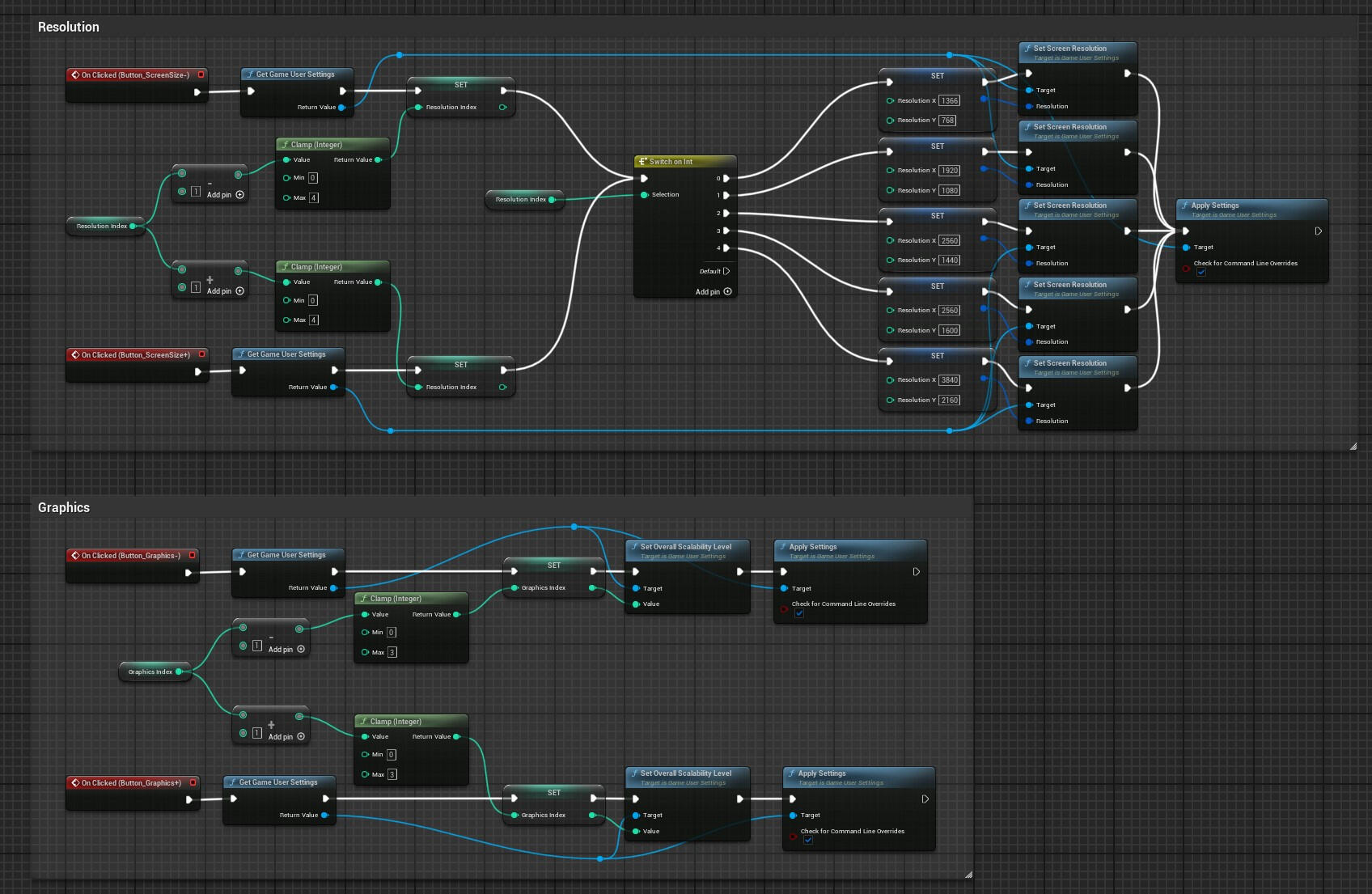Add a pin to the Resolution subtract node
Image resolution: width=1372 pixels, height=894 pixels.
239,195
